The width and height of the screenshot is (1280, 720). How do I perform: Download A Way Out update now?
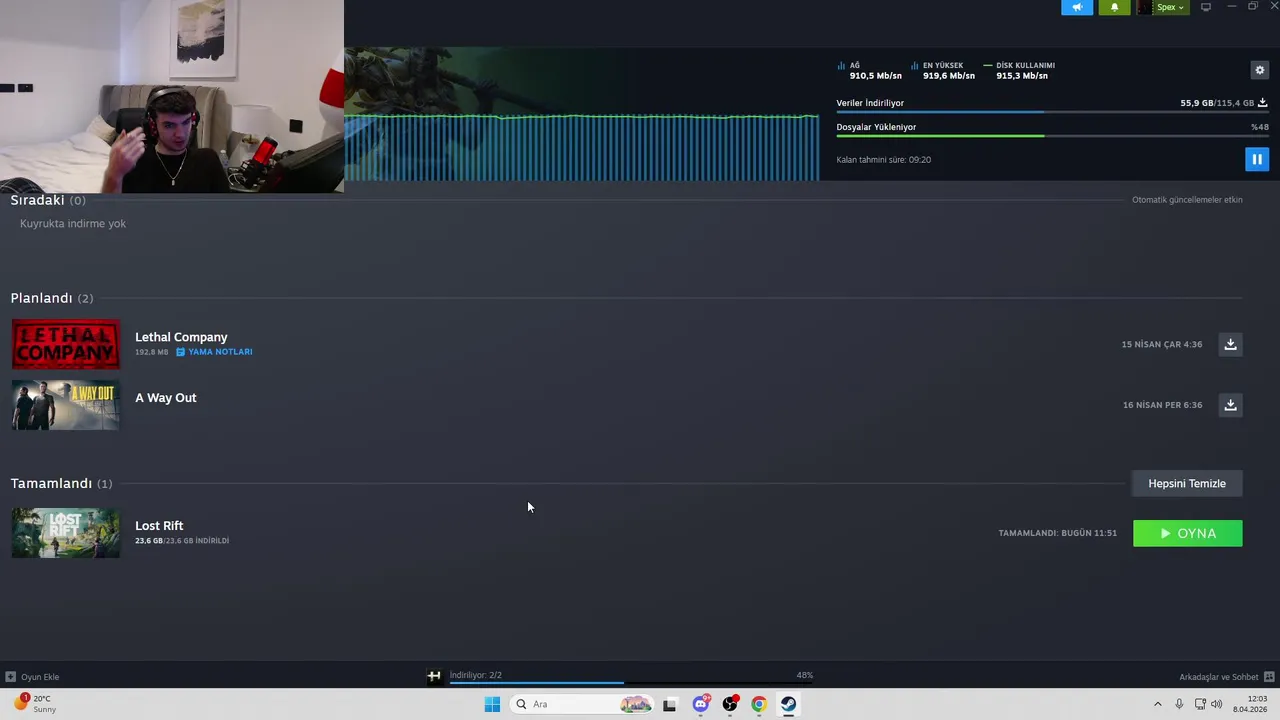[1230, 405]
